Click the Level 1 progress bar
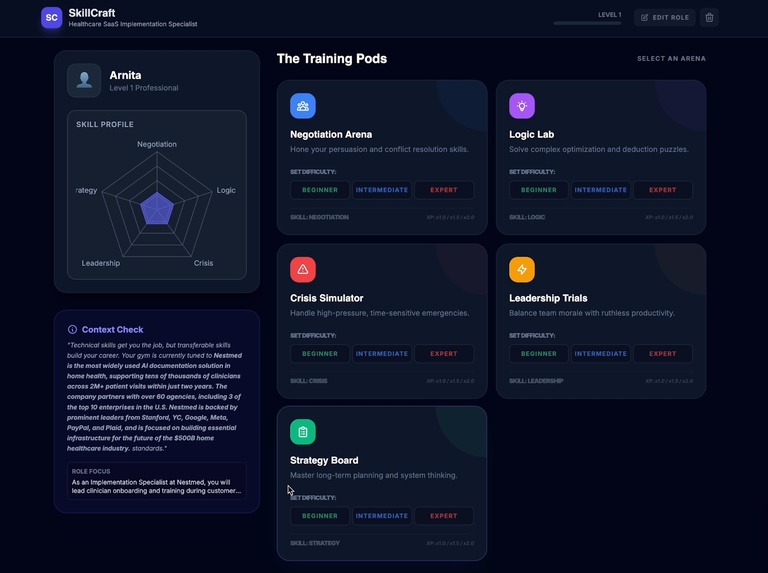Screen dimensions: 768x573 [x=587, y=23]
